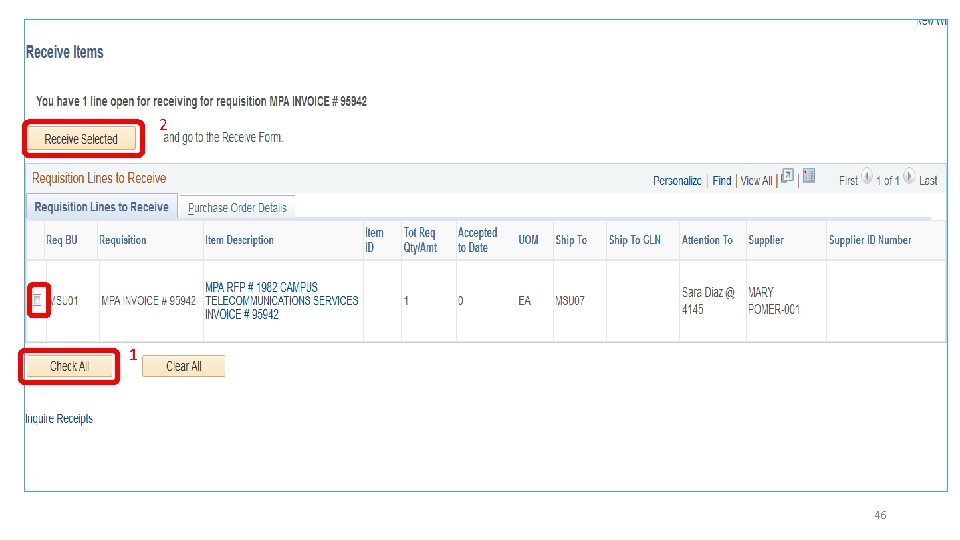This screenshot has height=540, width=960.
Task: Click the First navigation link
Action: 848,181
